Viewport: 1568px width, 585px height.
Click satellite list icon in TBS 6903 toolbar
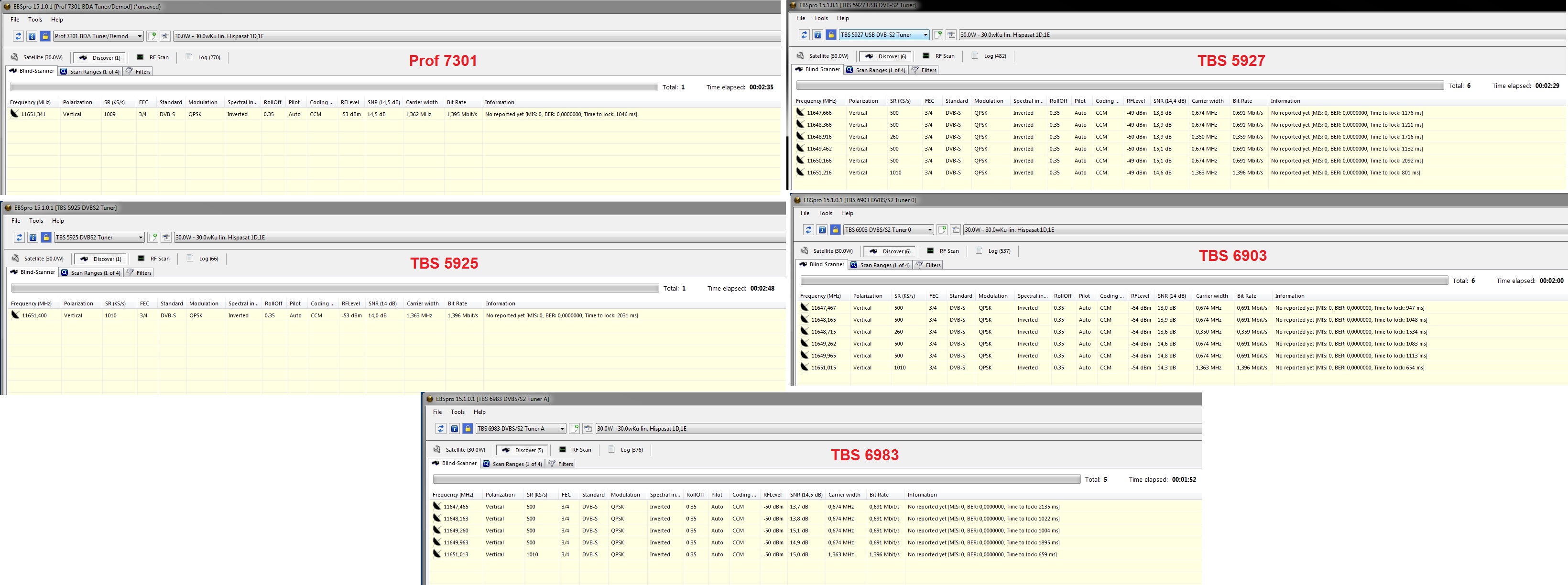point(955,230)
